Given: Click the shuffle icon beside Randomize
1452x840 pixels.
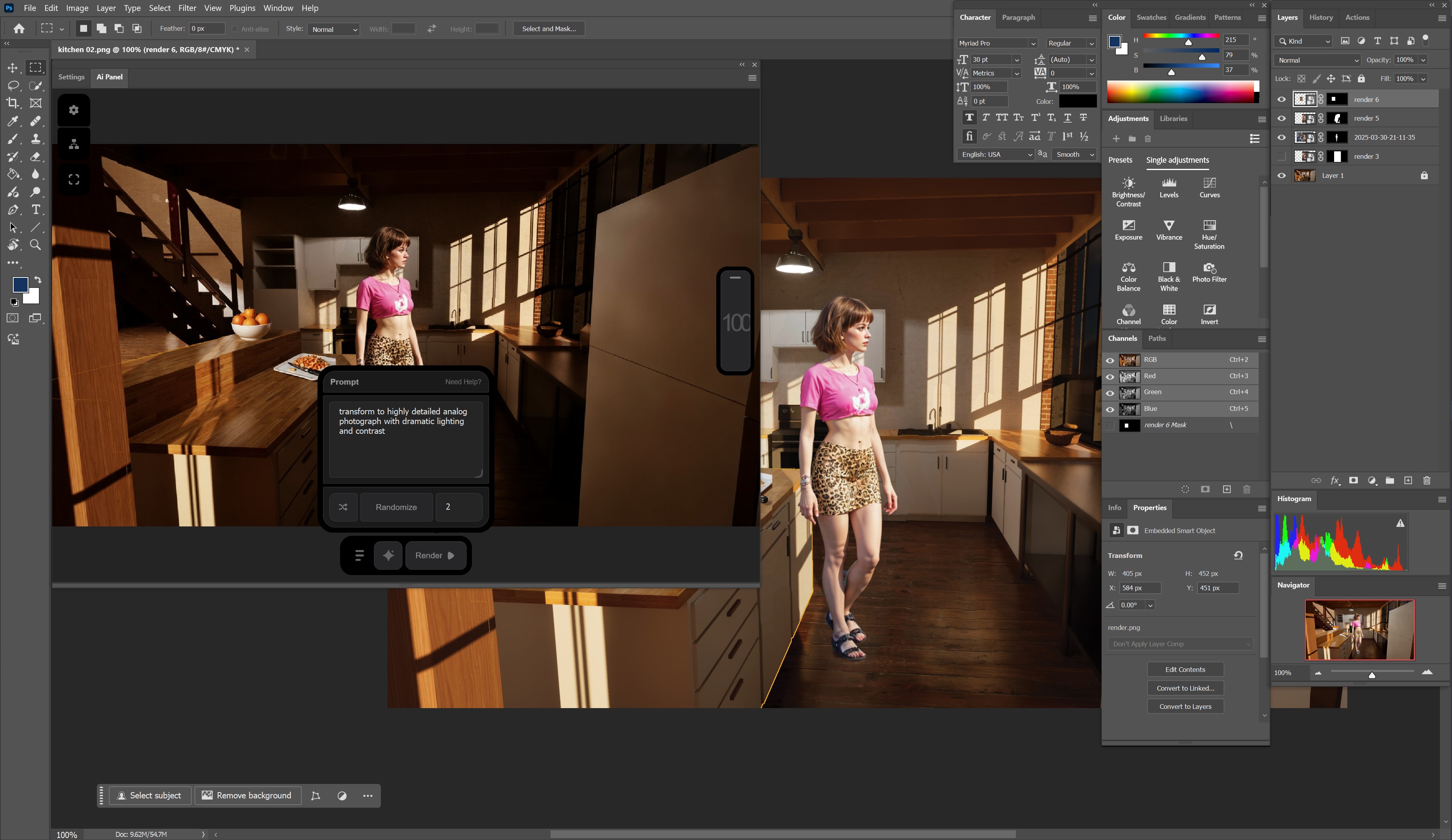Looking at the screenshot, I should tap(343, 507).
